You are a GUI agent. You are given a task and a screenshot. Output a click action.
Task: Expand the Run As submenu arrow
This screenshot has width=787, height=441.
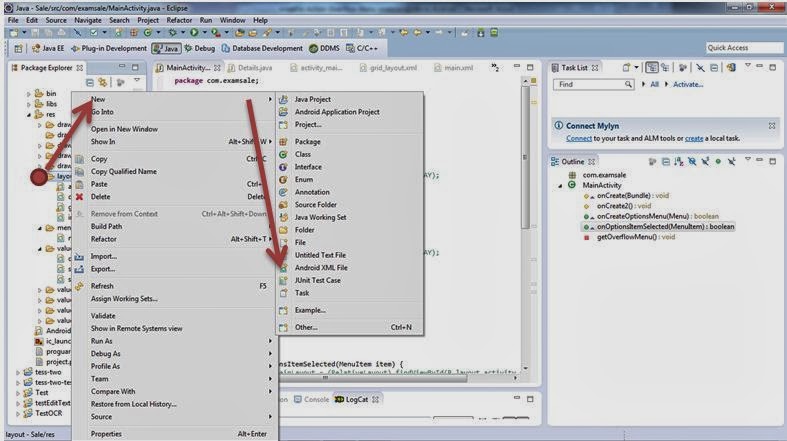coord(270,341)
